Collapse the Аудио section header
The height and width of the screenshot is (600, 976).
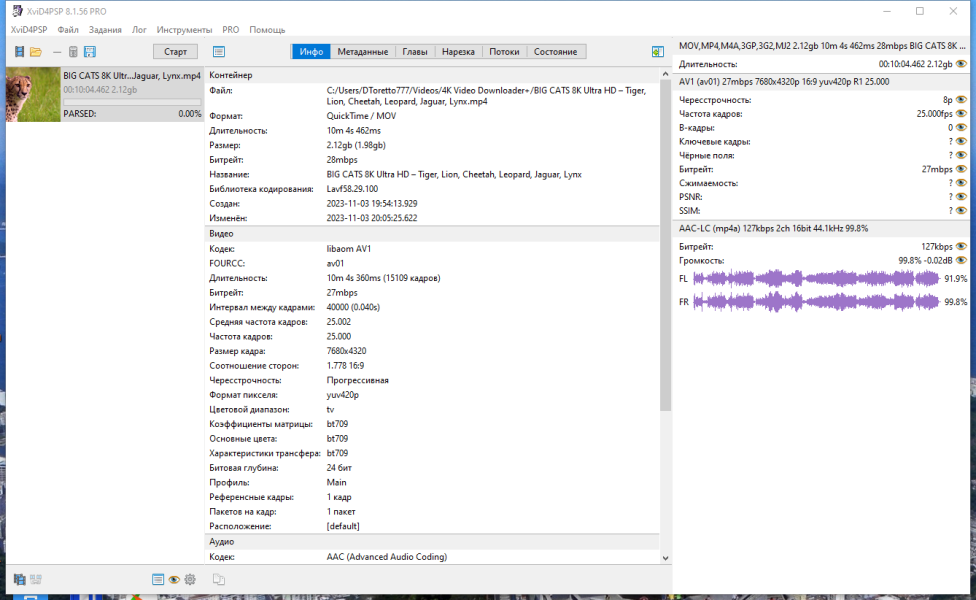(x=432, y=541)
